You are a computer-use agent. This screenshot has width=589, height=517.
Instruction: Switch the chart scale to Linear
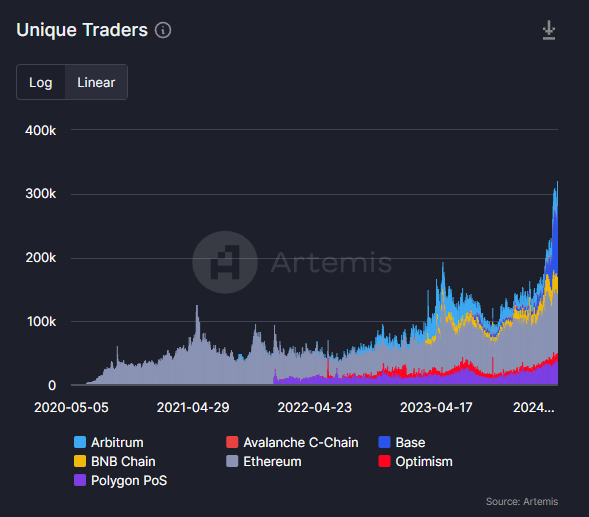(96, 82)
